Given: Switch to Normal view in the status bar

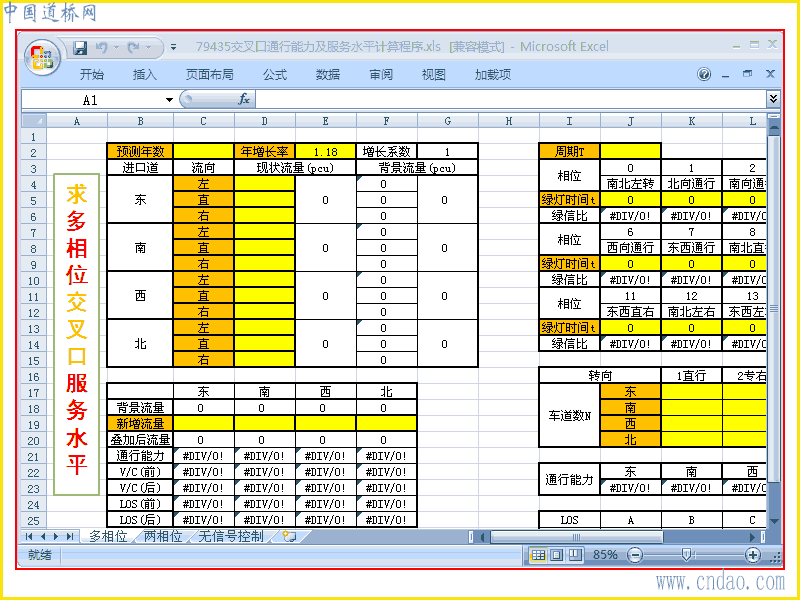Looking at the screenshot, I should click(538, 555).
